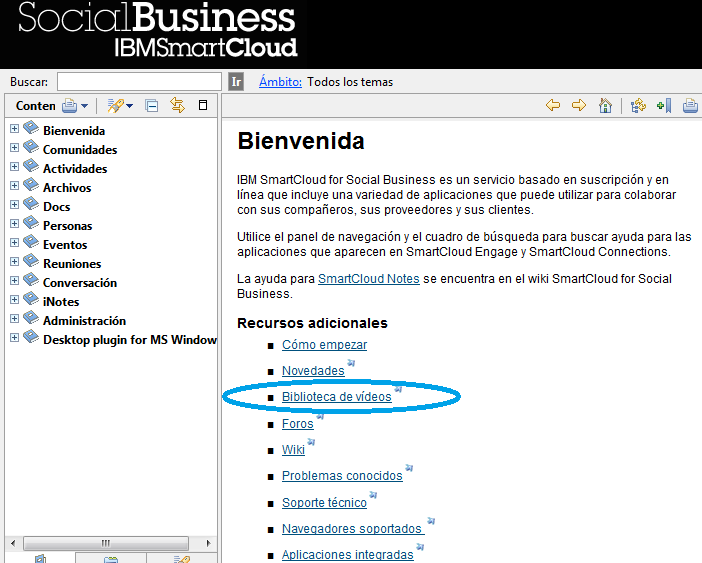Open the SmartCloud Notes link

(368, 279)
